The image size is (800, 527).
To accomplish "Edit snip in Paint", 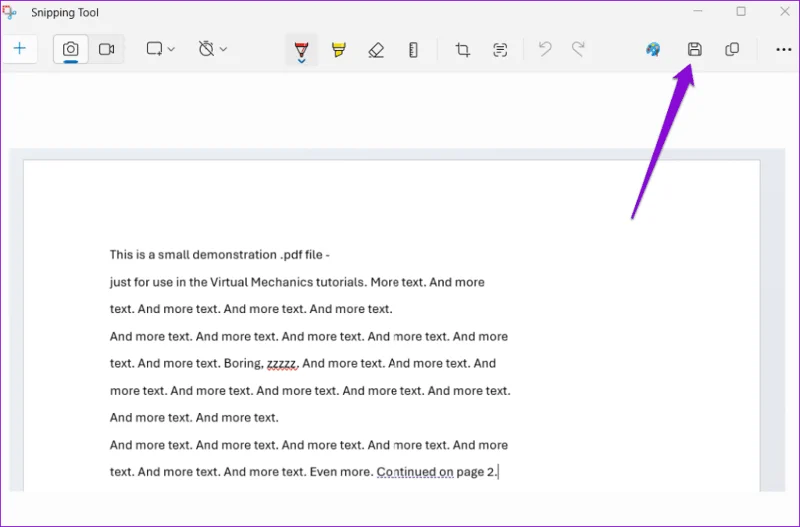I will point(653,49).
